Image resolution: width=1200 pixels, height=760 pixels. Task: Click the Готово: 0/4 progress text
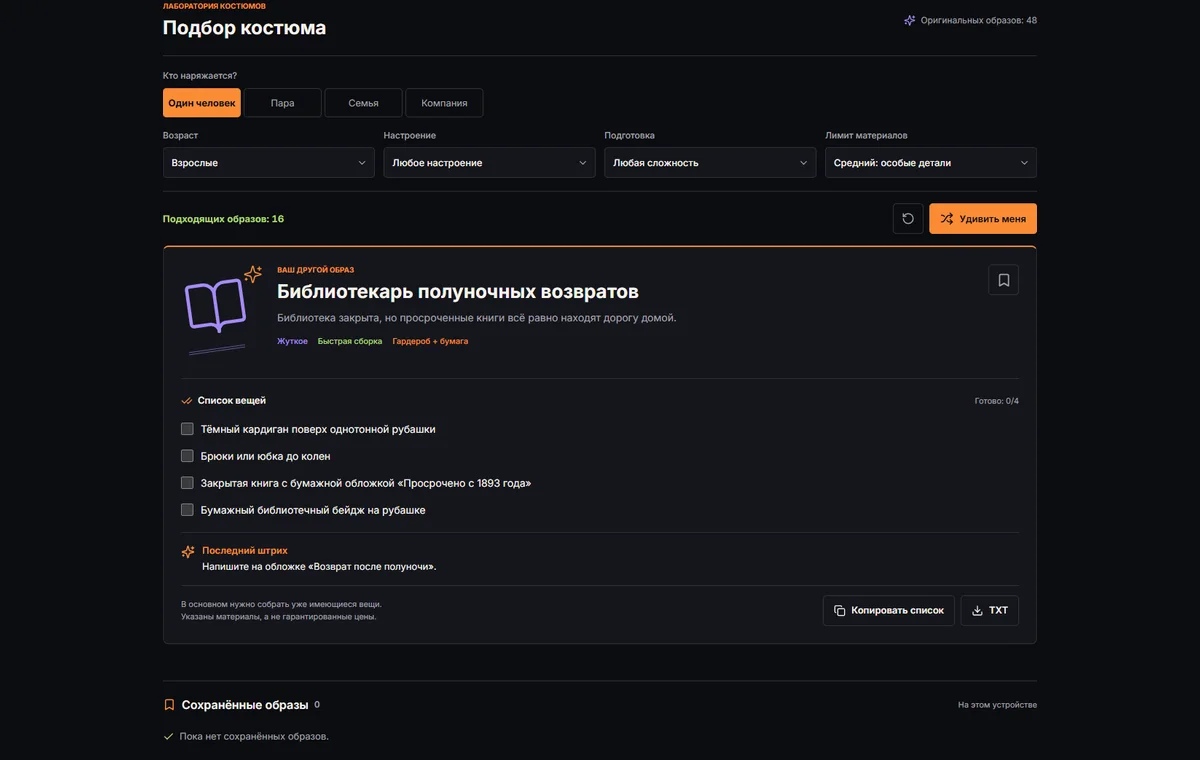[x=997, y=401]
